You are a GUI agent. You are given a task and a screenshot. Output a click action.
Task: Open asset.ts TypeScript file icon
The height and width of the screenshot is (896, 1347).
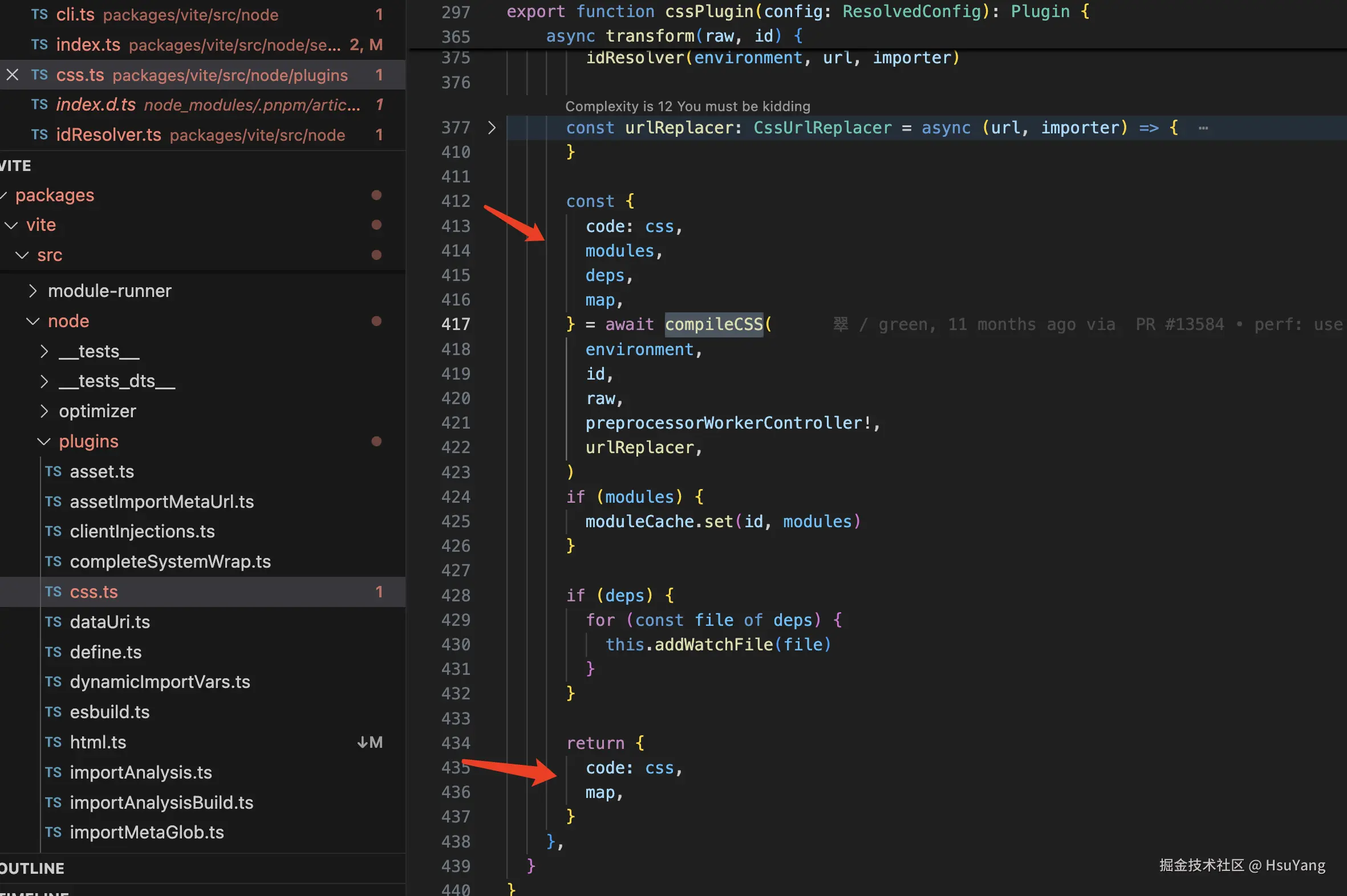53,472
